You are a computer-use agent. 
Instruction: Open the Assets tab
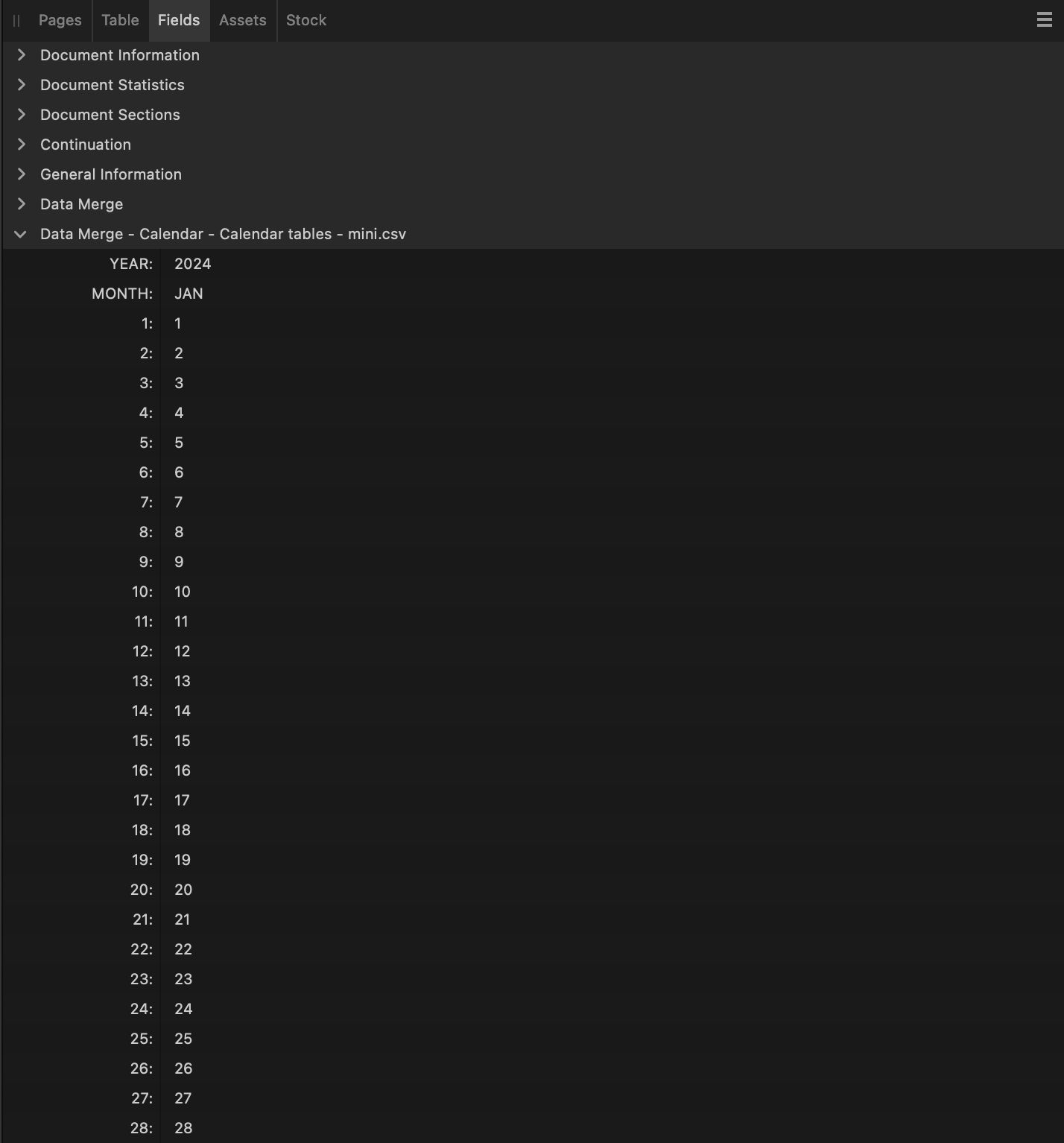(243, 20)
